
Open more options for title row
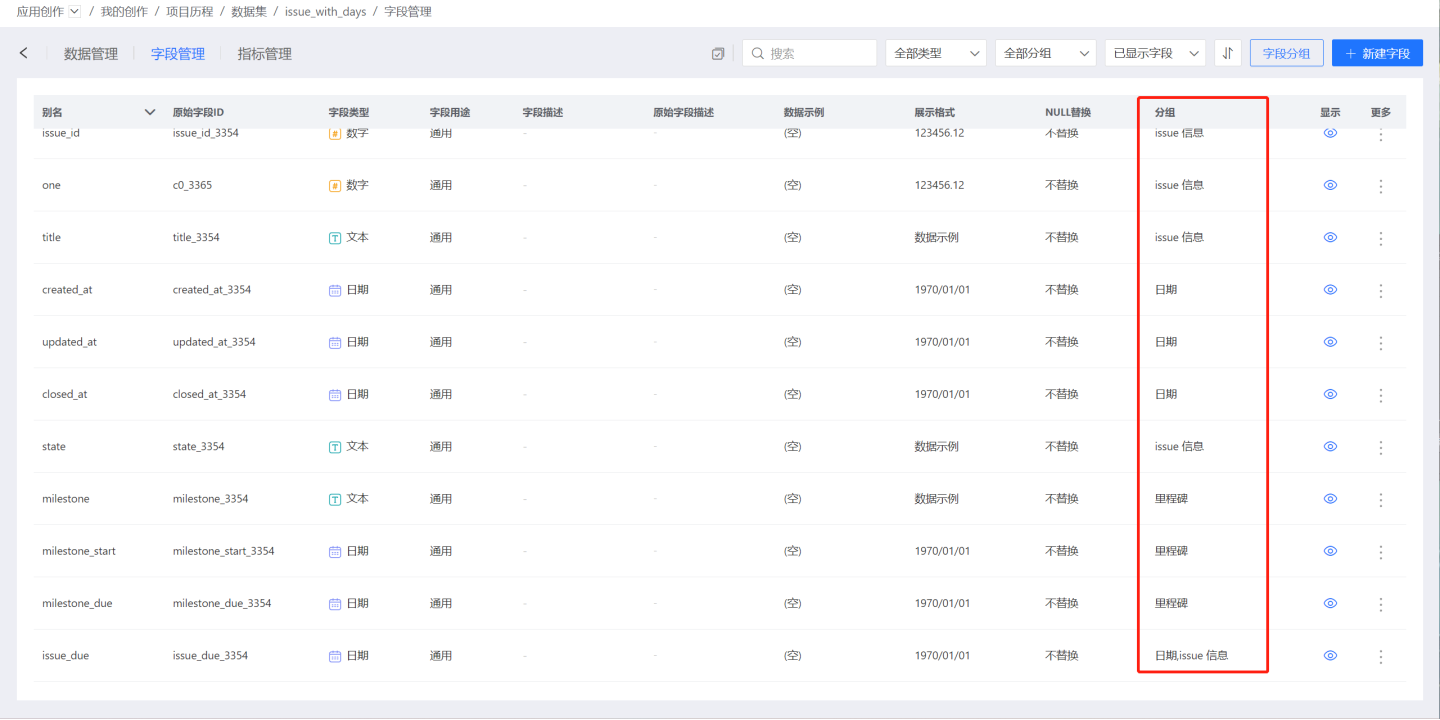point(1381,238)
